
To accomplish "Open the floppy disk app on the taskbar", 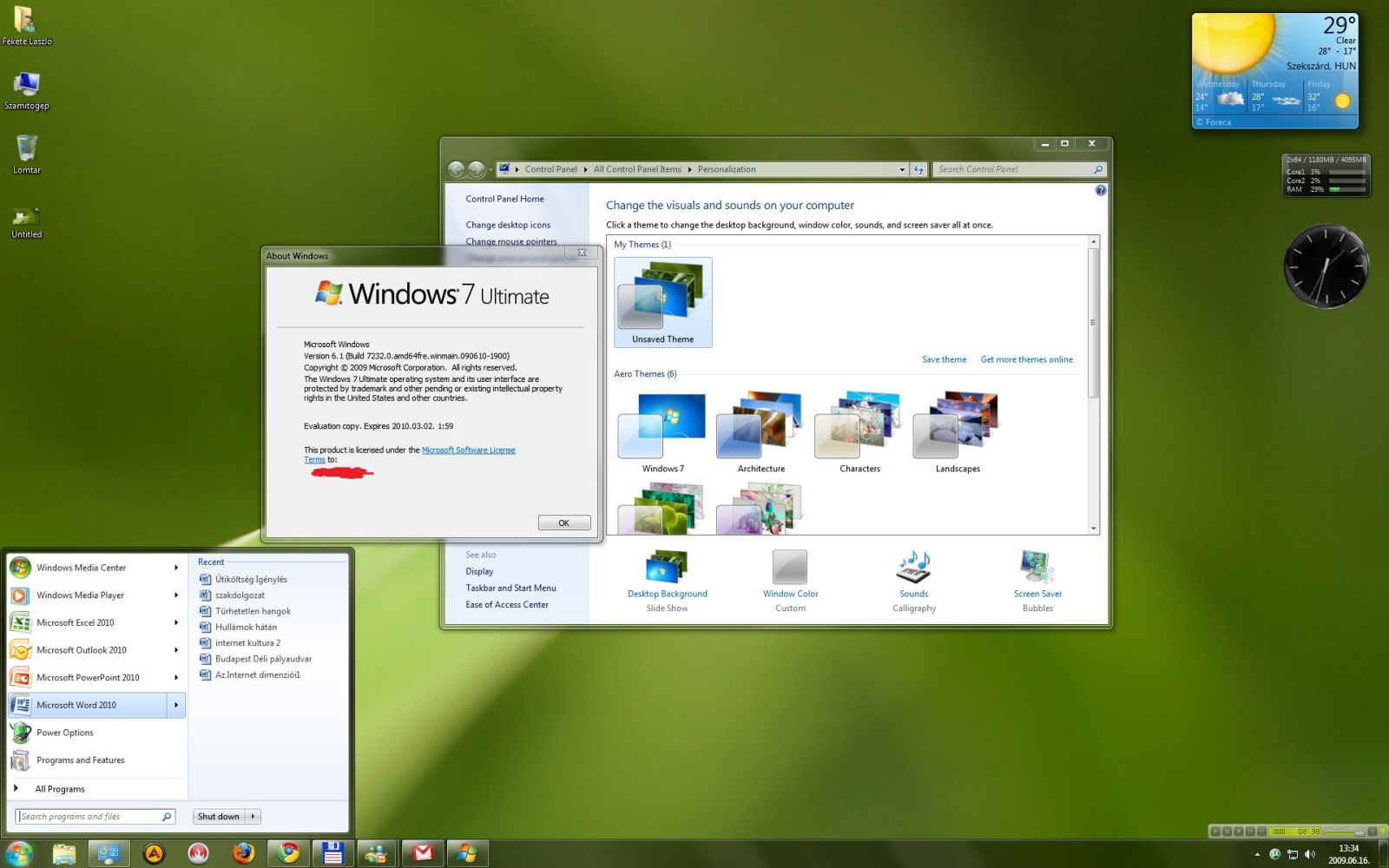I will click(333, 854).
